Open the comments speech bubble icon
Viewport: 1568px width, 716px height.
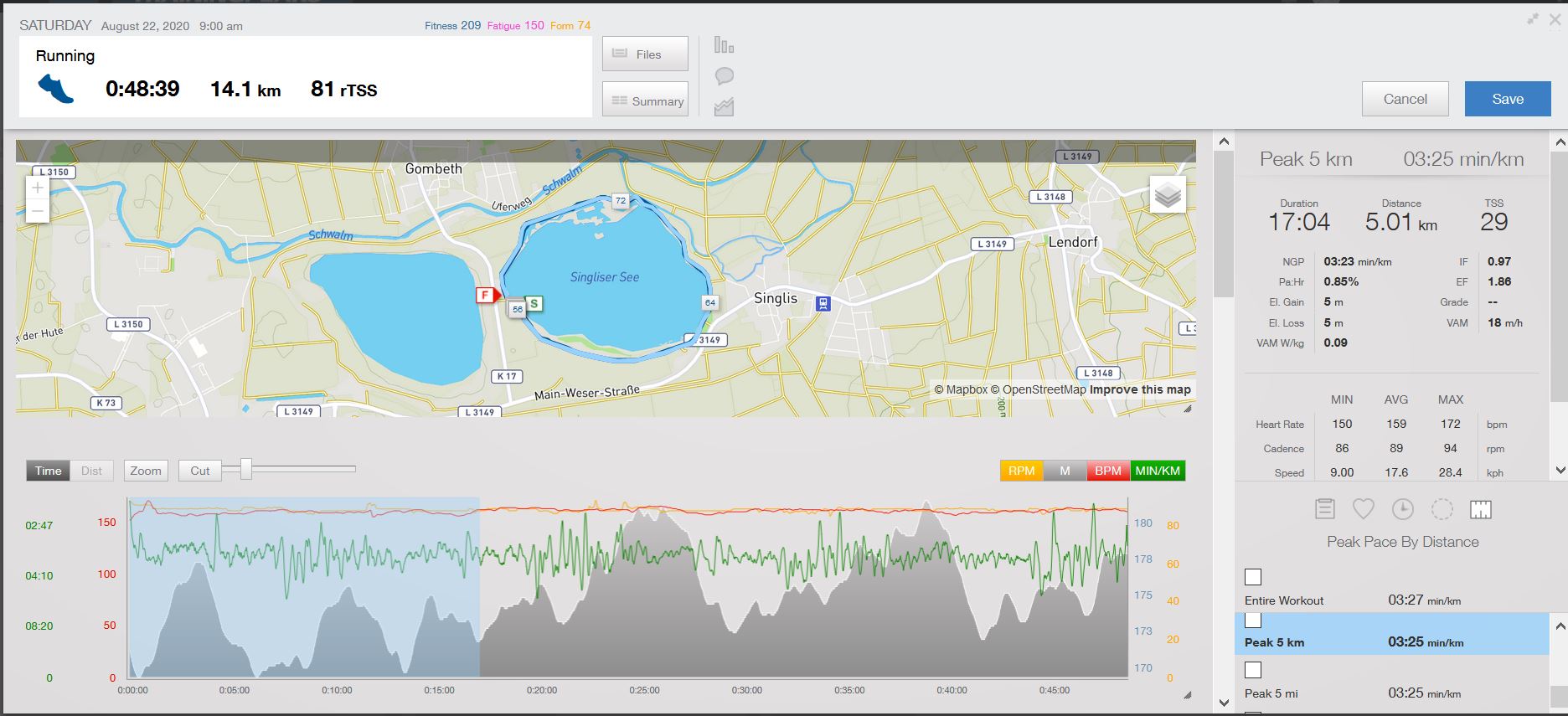tap(724, 76)
